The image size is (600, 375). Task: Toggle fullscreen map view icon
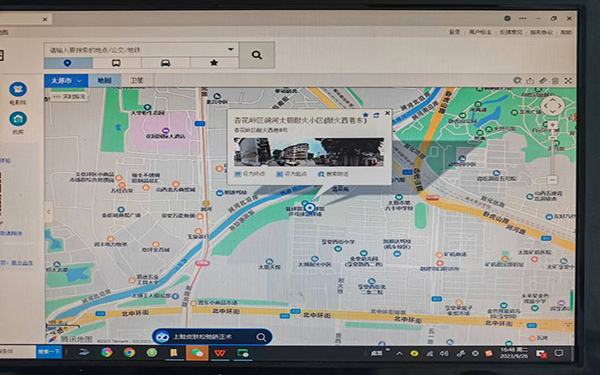click(568, 80)
